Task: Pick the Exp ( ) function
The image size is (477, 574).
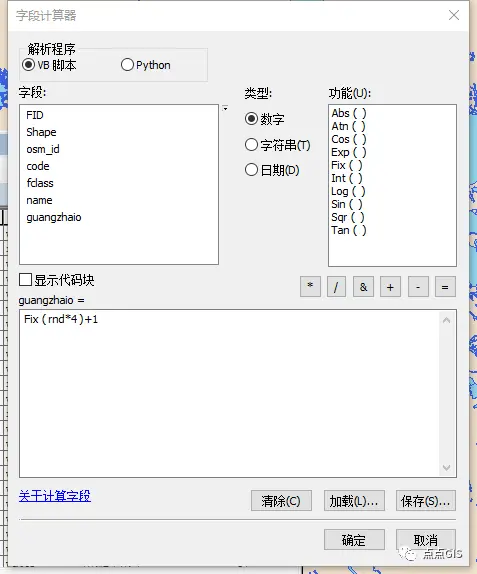Action: pyautogui.click(x=349, y=152)
